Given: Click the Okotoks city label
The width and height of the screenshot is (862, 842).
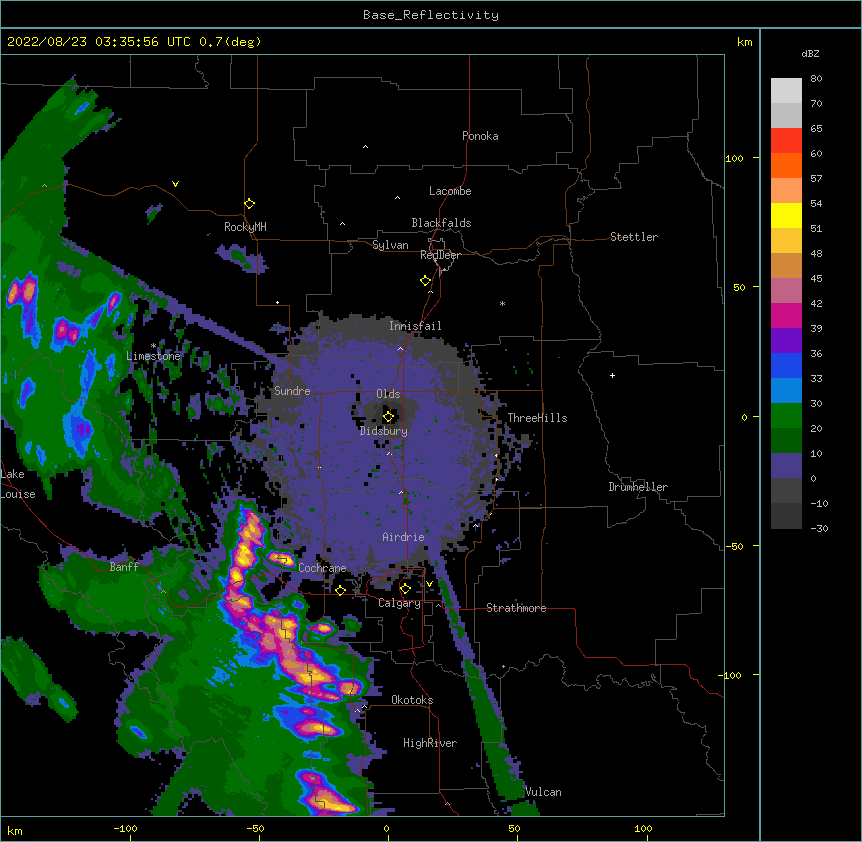Looking at the screenshot, I should [x=412, y=700].
